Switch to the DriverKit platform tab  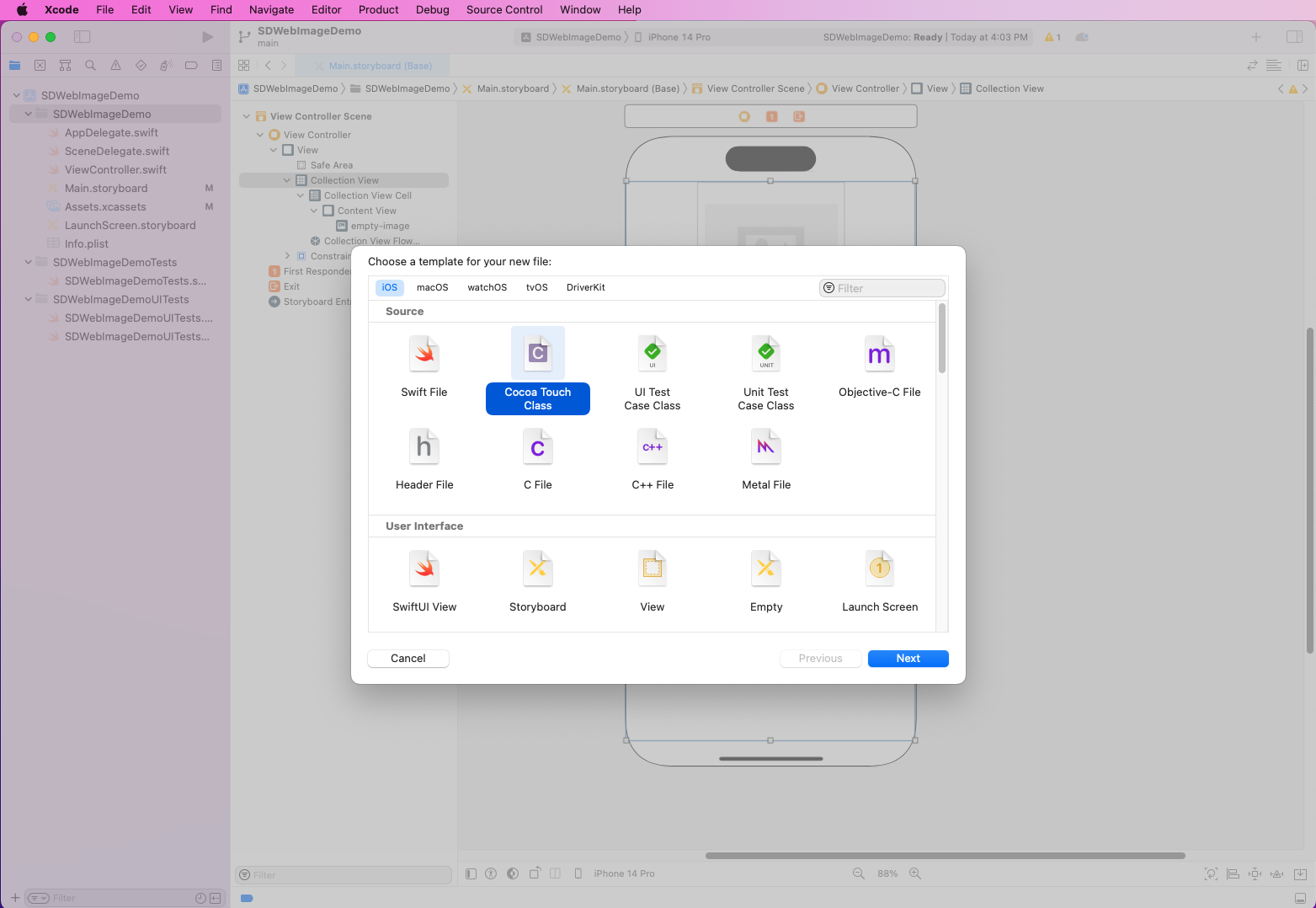point(586,287)
